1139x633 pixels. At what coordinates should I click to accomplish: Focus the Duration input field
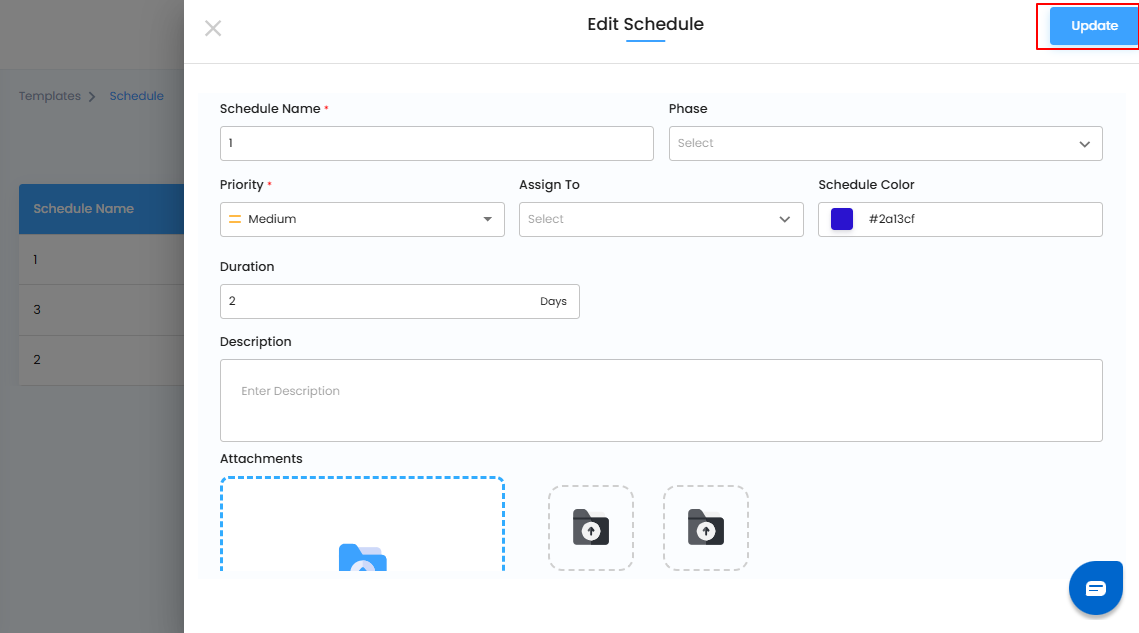click(380, 301)
